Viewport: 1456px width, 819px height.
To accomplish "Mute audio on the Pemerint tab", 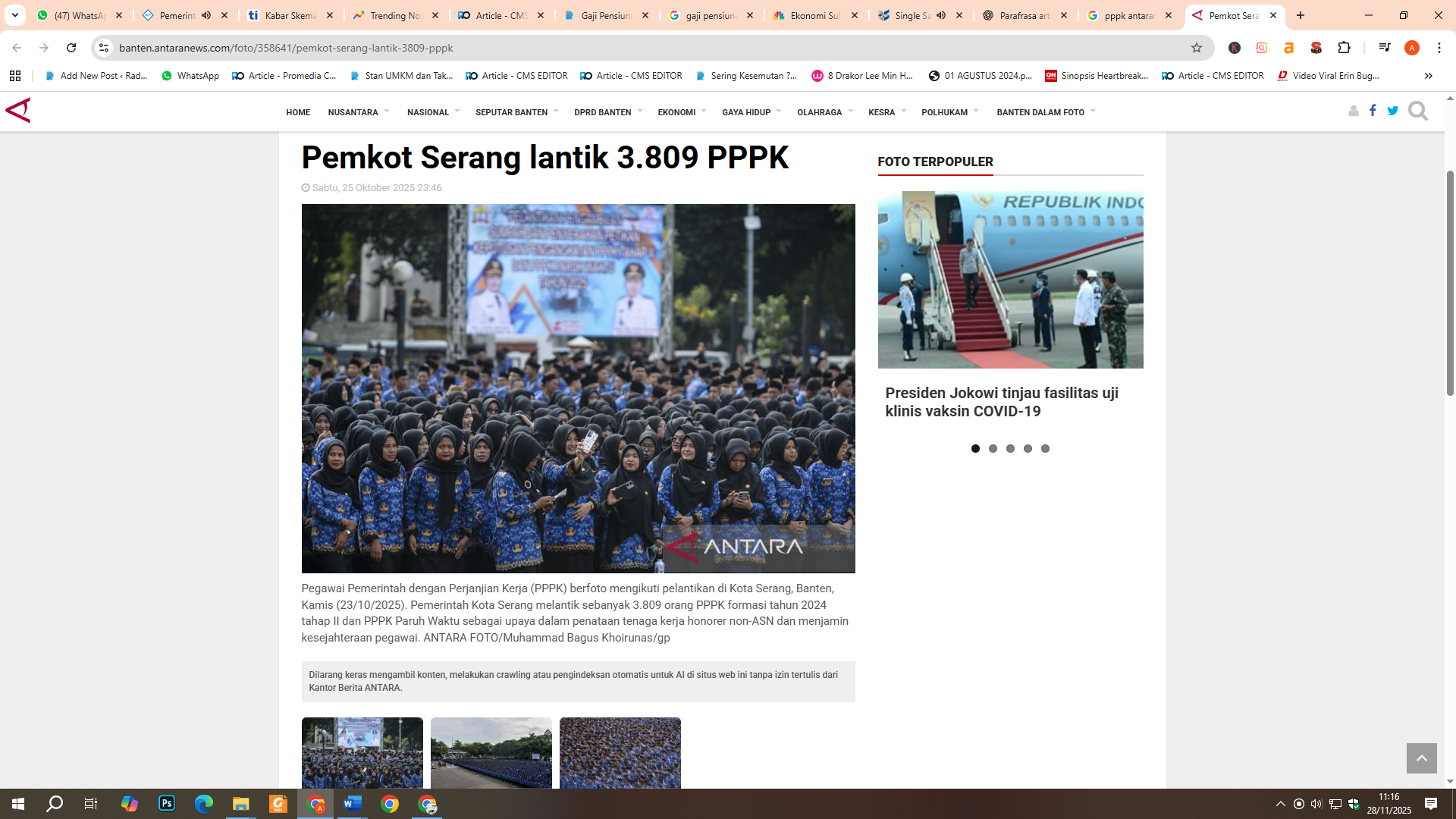I will (207, 14).
